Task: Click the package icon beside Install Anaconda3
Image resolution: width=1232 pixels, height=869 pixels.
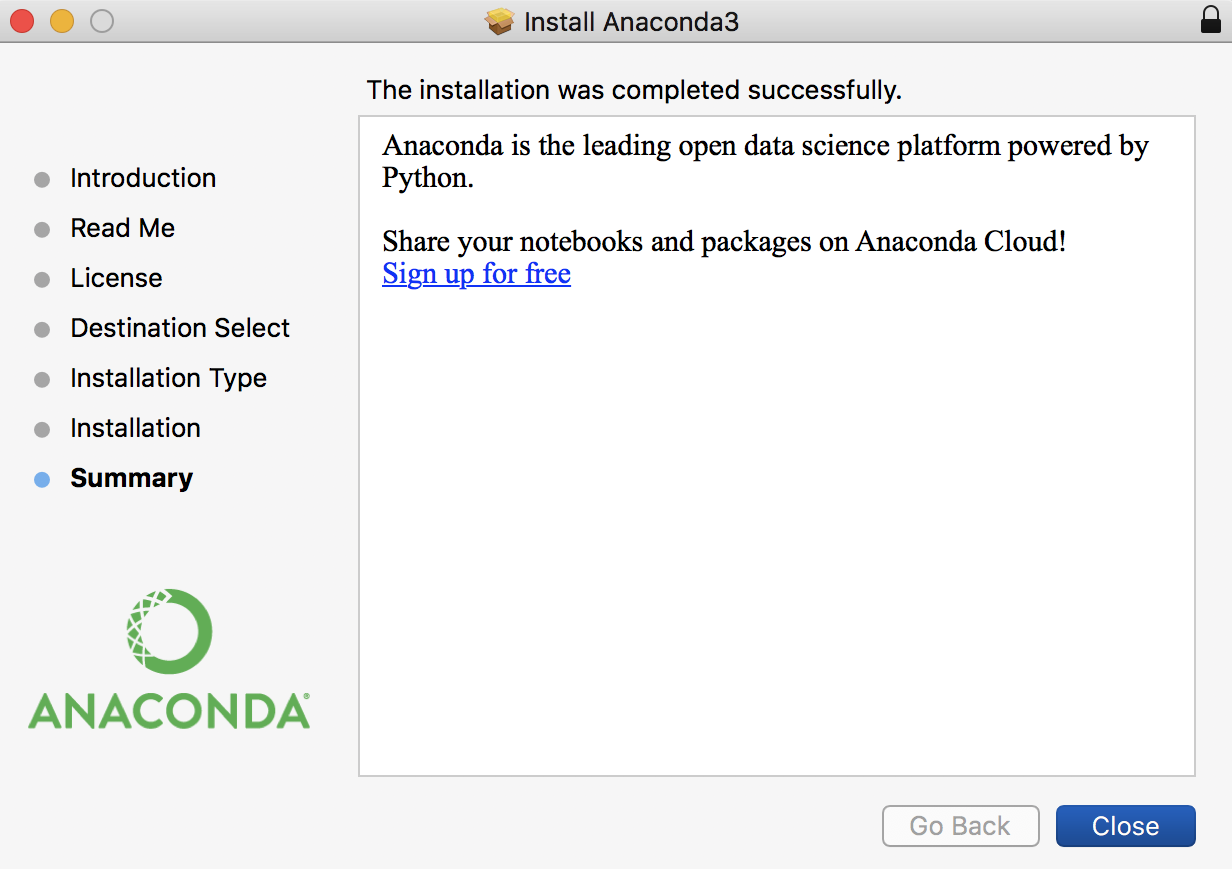Action: [499, 21]
